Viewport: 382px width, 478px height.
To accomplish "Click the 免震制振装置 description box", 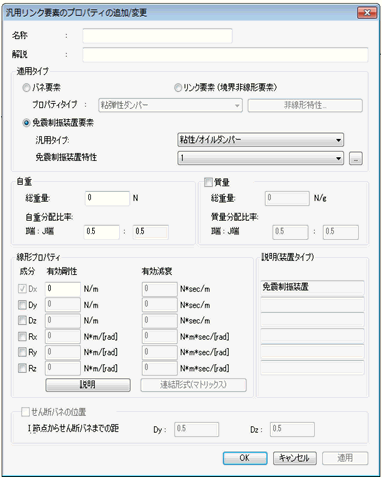I will click(312, 287).
